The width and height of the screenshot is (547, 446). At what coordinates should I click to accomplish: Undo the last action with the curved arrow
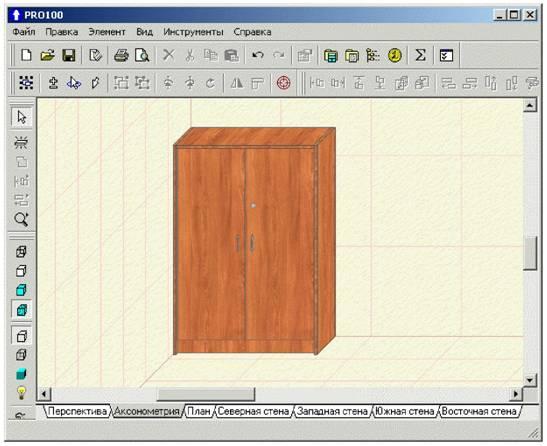point(258,55)
